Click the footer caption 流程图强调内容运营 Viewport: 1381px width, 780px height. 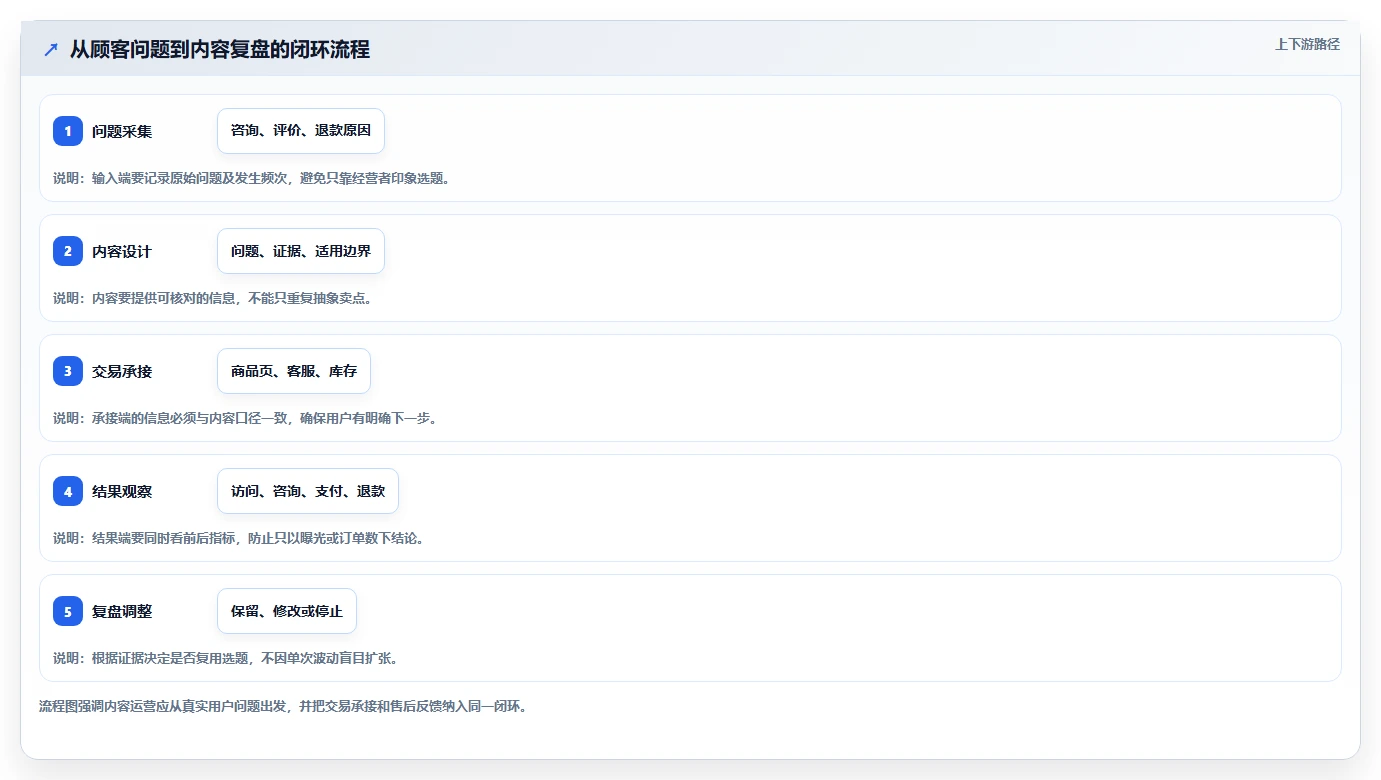click(x=283, y=706)
